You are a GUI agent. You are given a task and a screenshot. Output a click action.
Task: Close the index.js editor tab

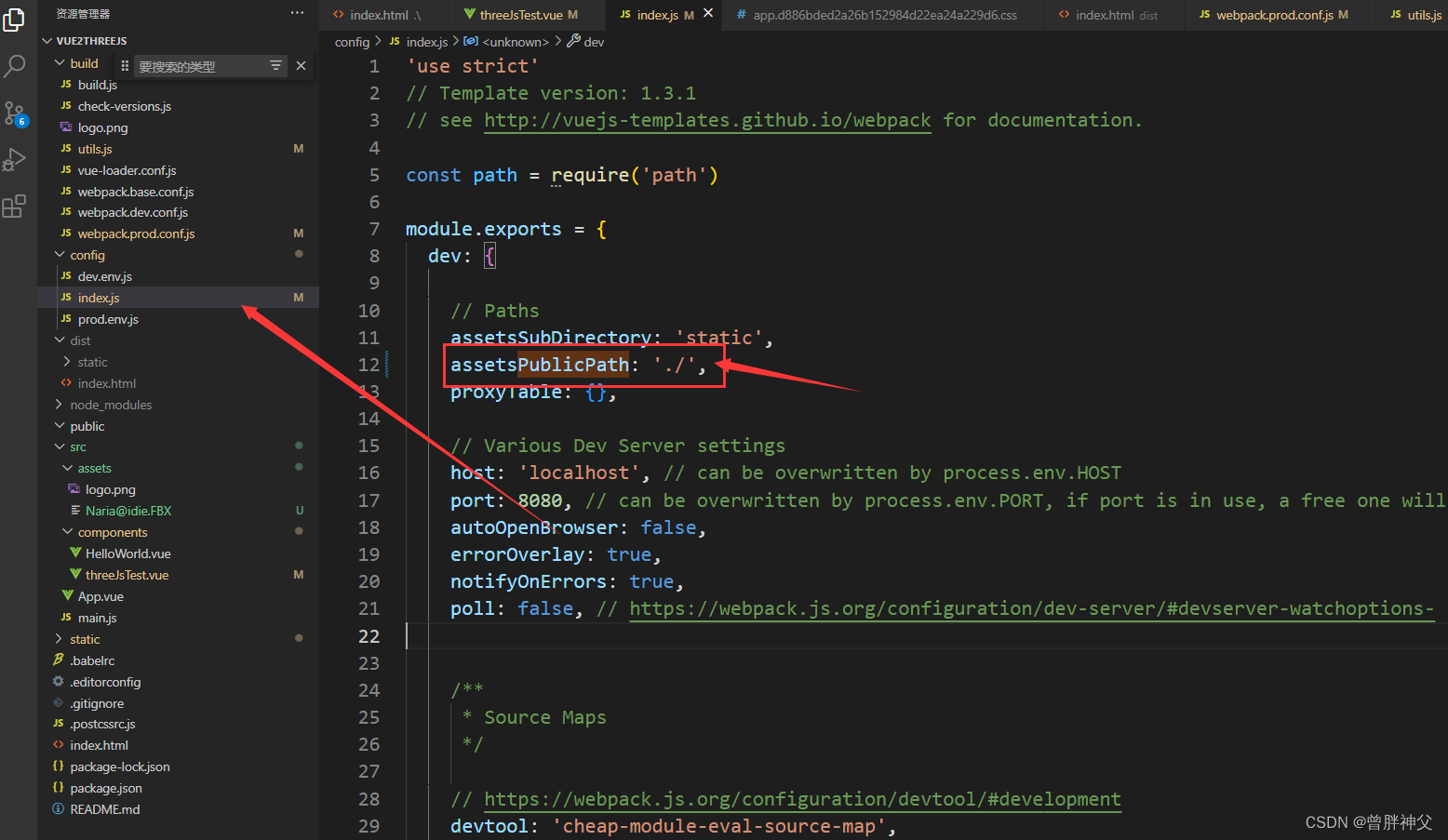coord(708,13)
